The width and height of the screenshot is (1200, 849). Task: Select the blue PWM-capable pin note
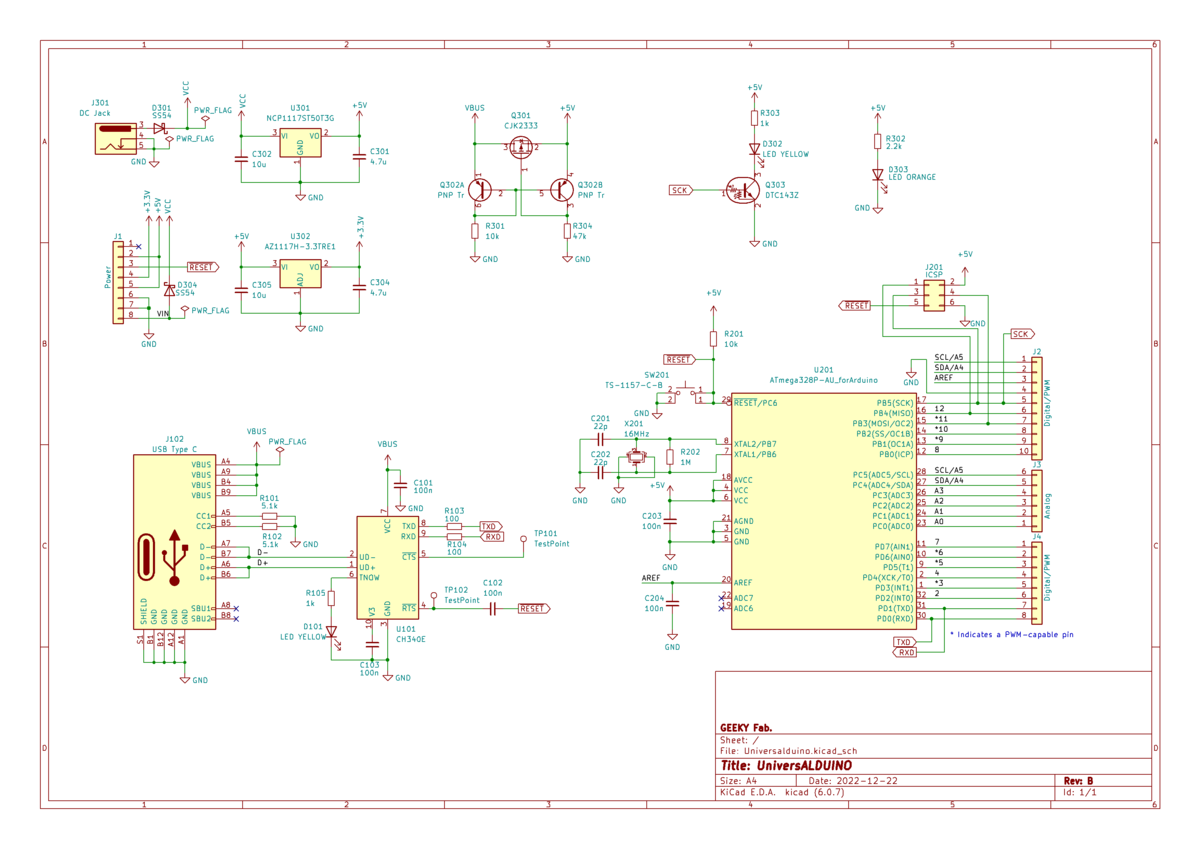[1011, 634]
